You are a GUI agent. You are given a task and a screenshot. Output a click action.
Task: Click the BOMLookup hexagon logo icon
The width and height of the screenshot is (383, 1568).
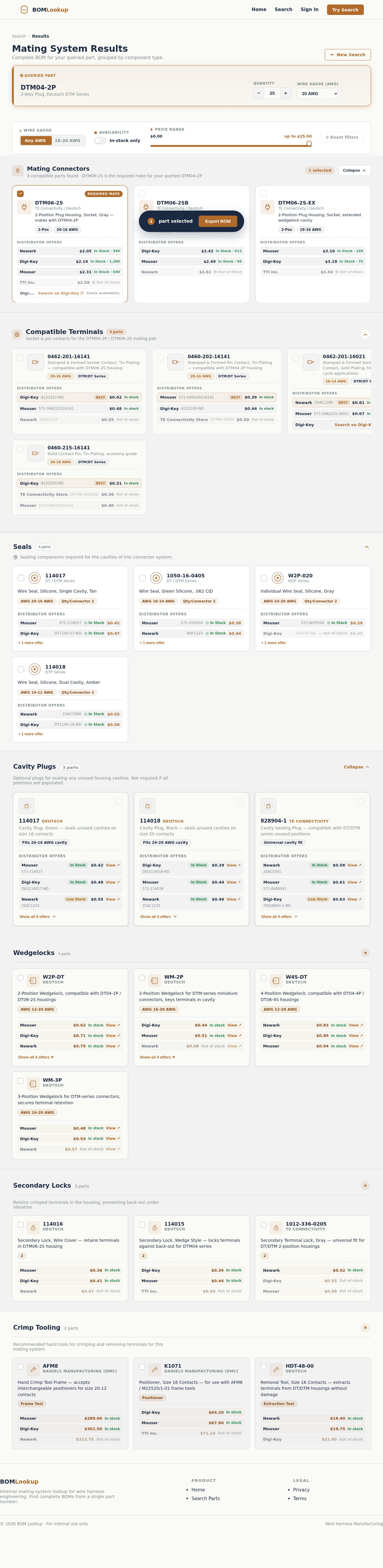pyautogui.click(x=24, y=10)
